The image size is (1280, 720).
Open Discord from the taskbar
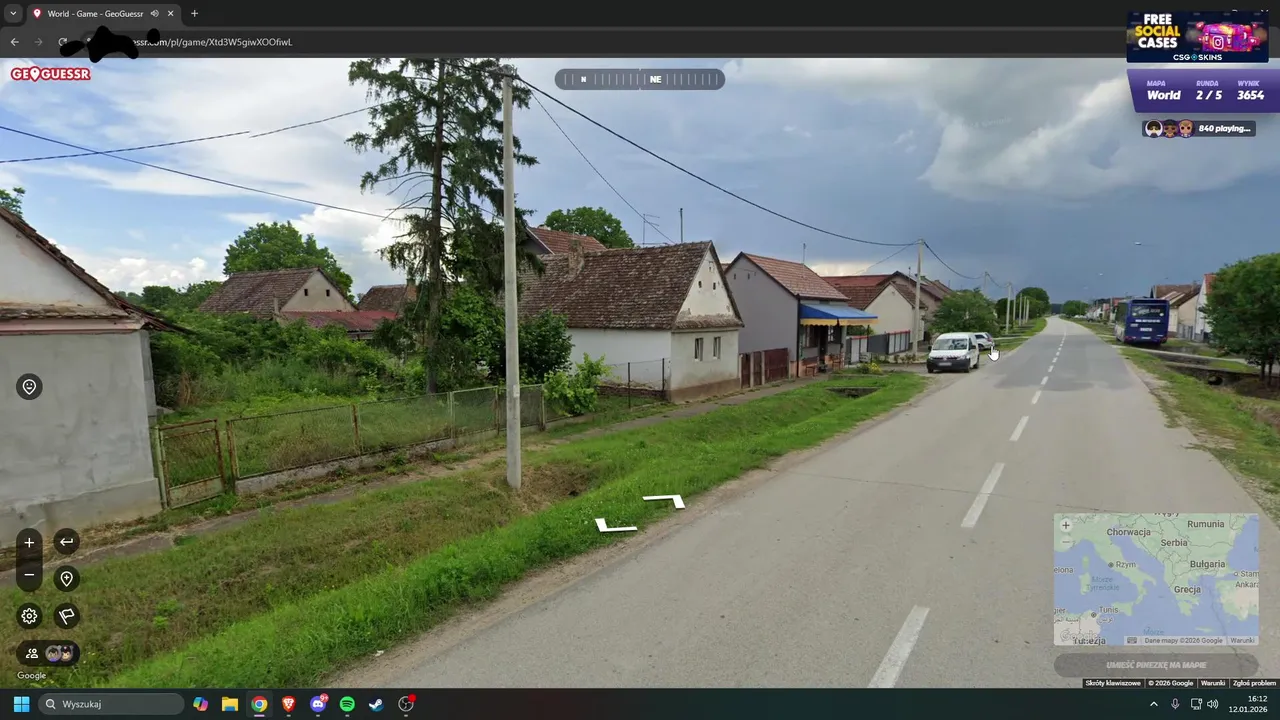318,704
